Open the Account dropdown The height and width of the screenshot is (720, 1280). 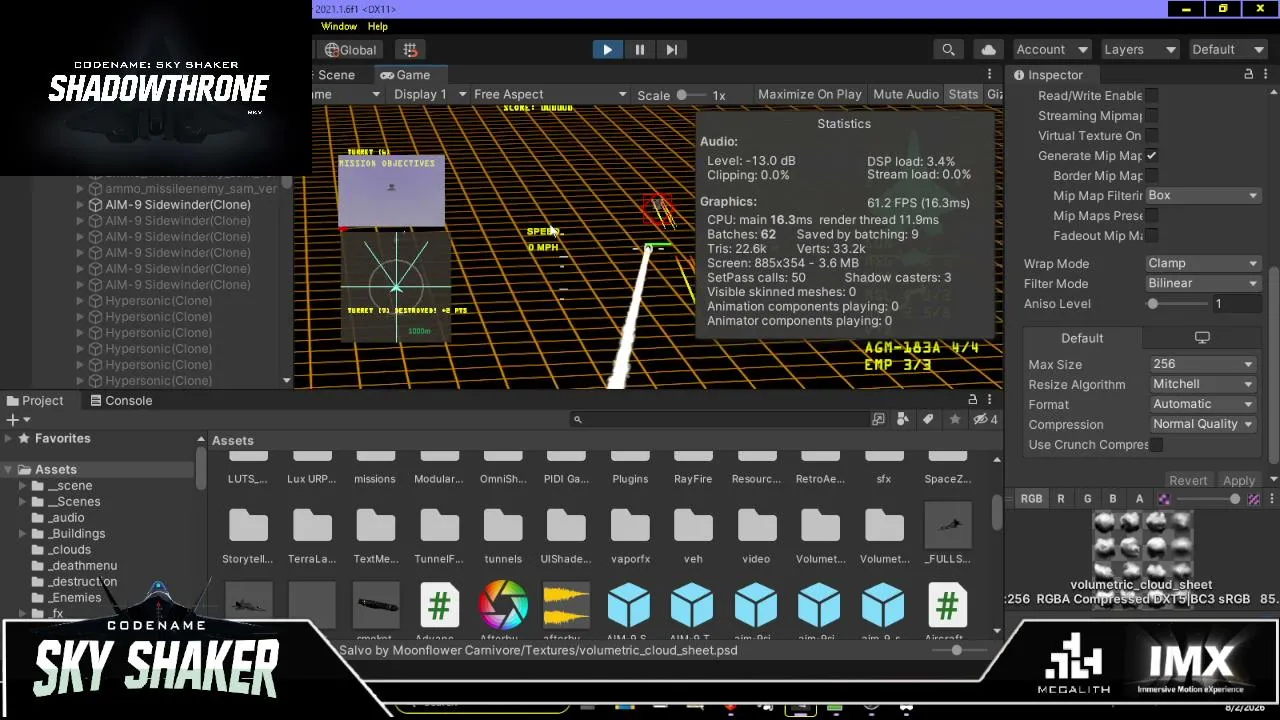(1050, 49)
